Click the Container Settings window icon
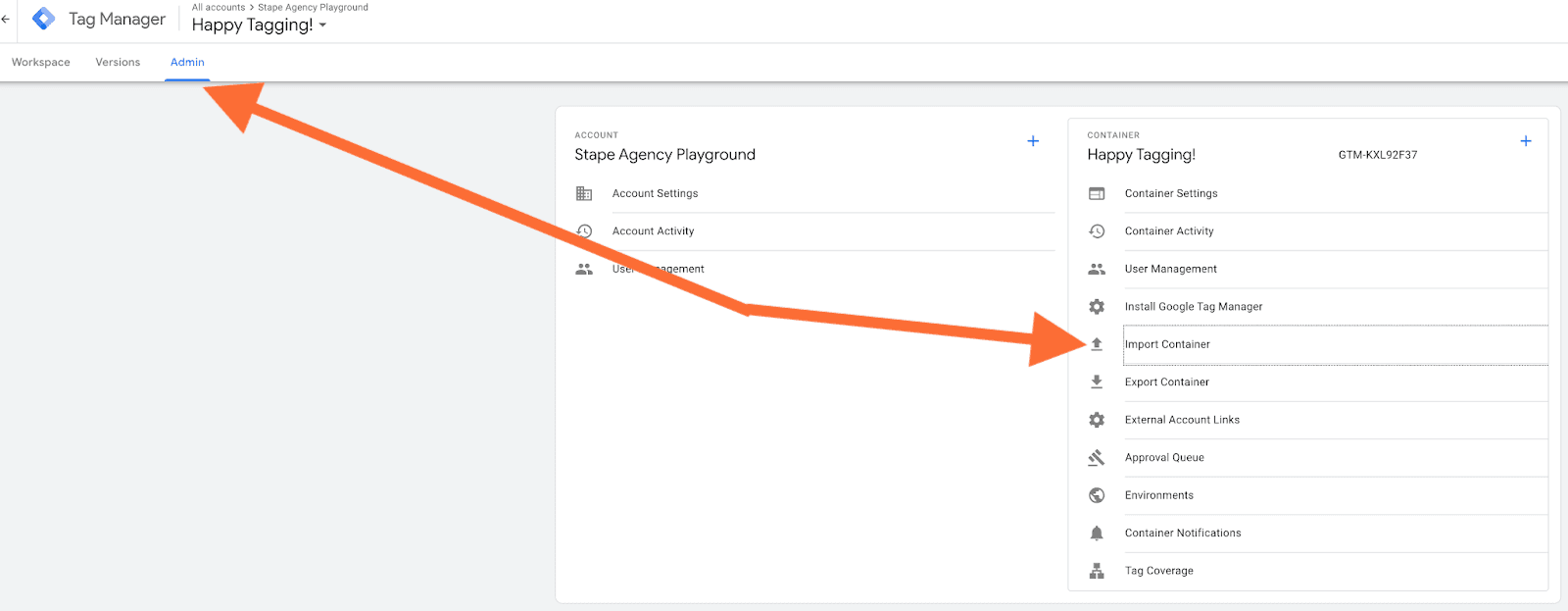 [x=1097, y=193]
